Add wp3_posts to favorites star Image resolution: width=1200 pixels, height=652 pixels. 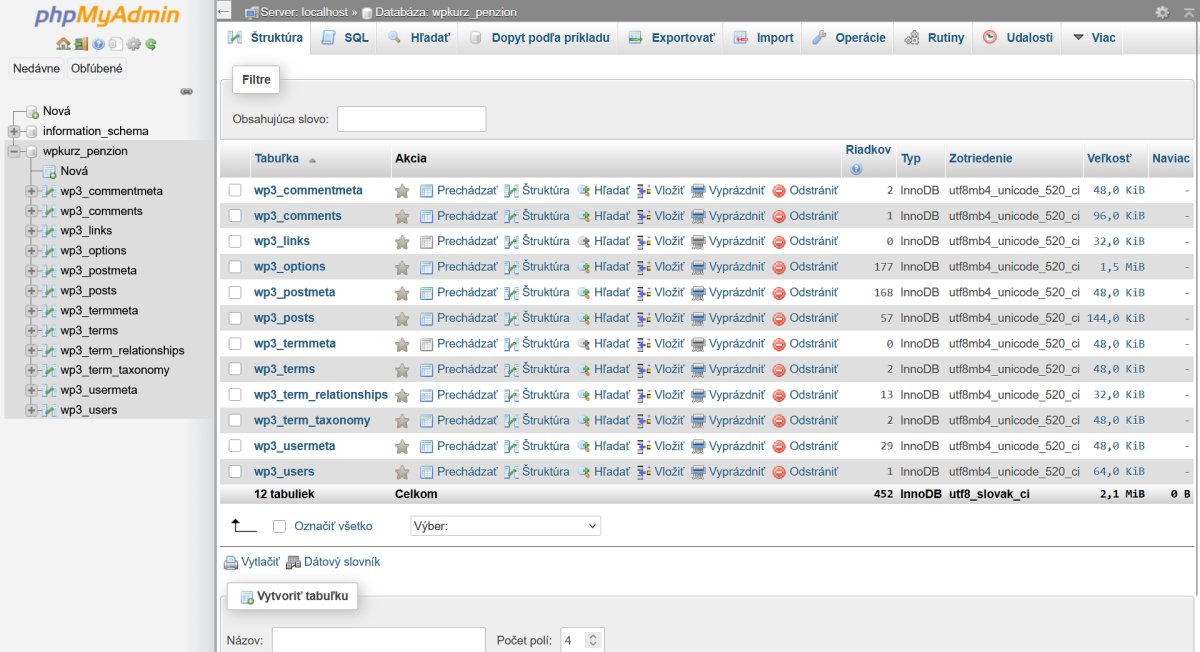pyautogui.click(x=402, y=318)
